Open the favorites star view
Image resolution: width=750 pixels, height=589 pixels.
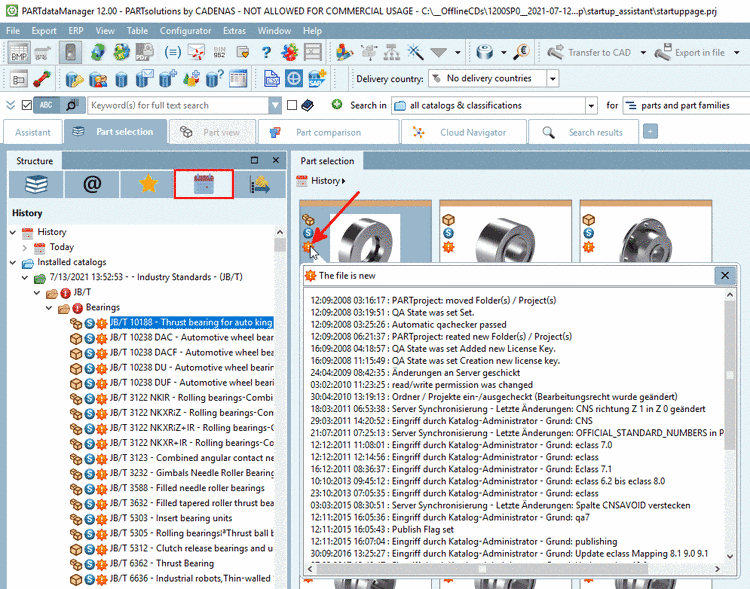coord(148,184)
